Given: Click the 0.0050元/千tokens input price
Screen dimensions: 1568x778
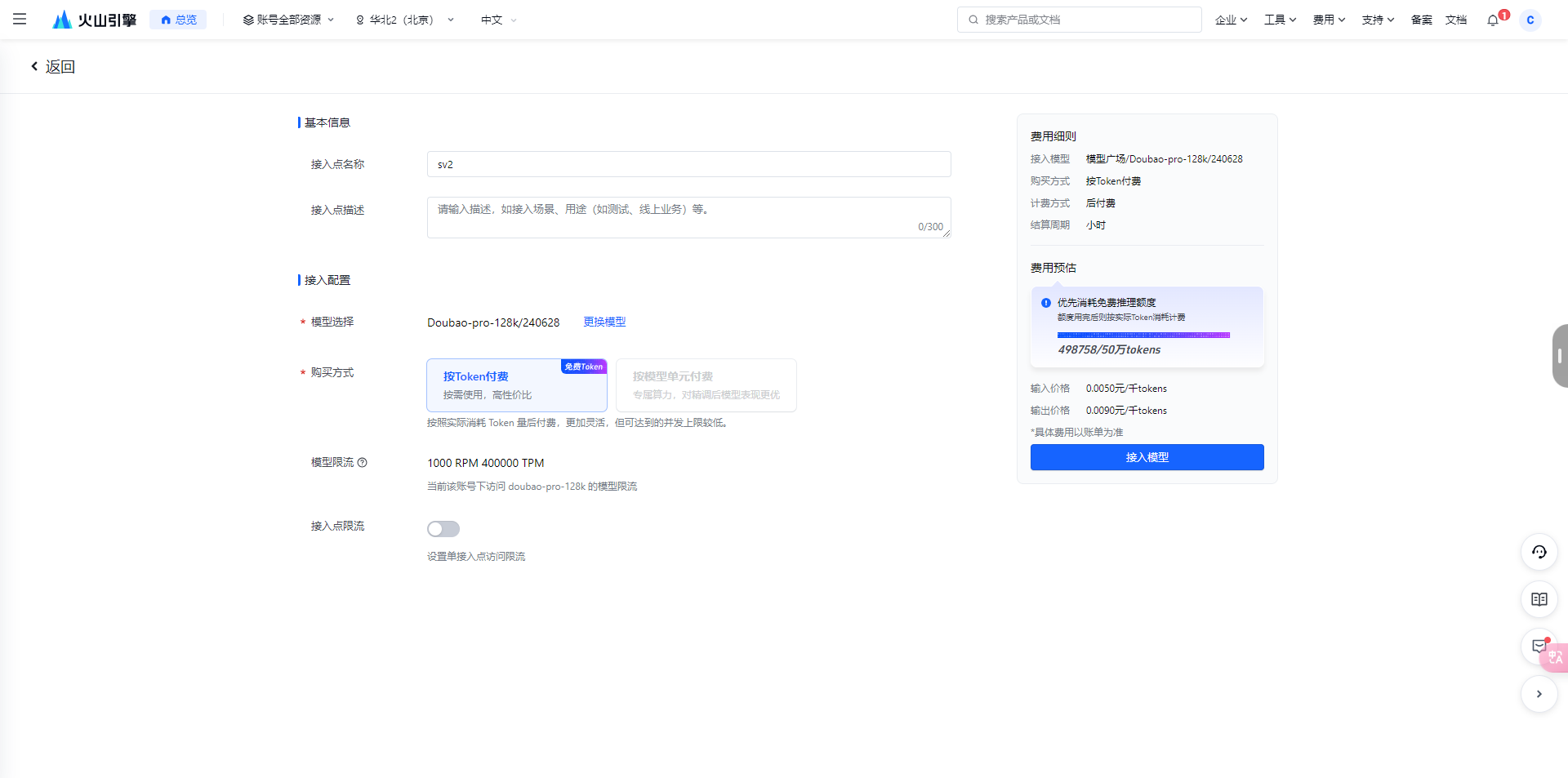Looking at the screenshot, I should pyautogui.click(x=1126, y=389).
